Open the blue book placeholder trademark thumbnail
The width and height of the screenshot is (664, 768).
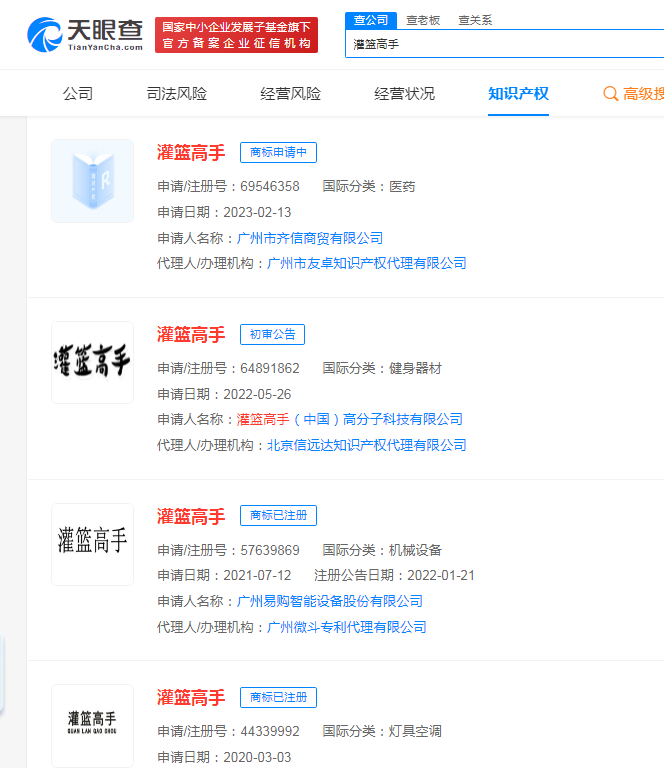[92, 181]
